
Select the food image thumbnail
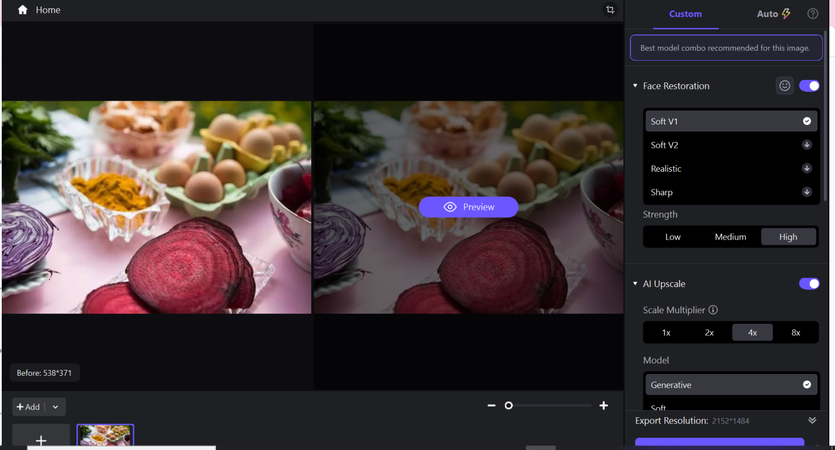[105, 435]
